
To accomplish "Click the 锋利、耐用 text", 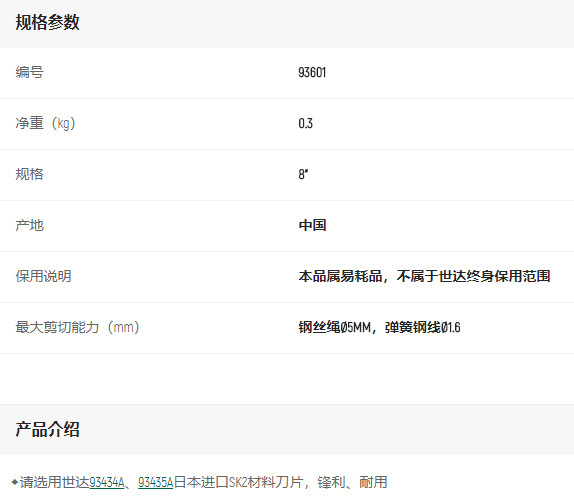I will [x=352, y=482].
